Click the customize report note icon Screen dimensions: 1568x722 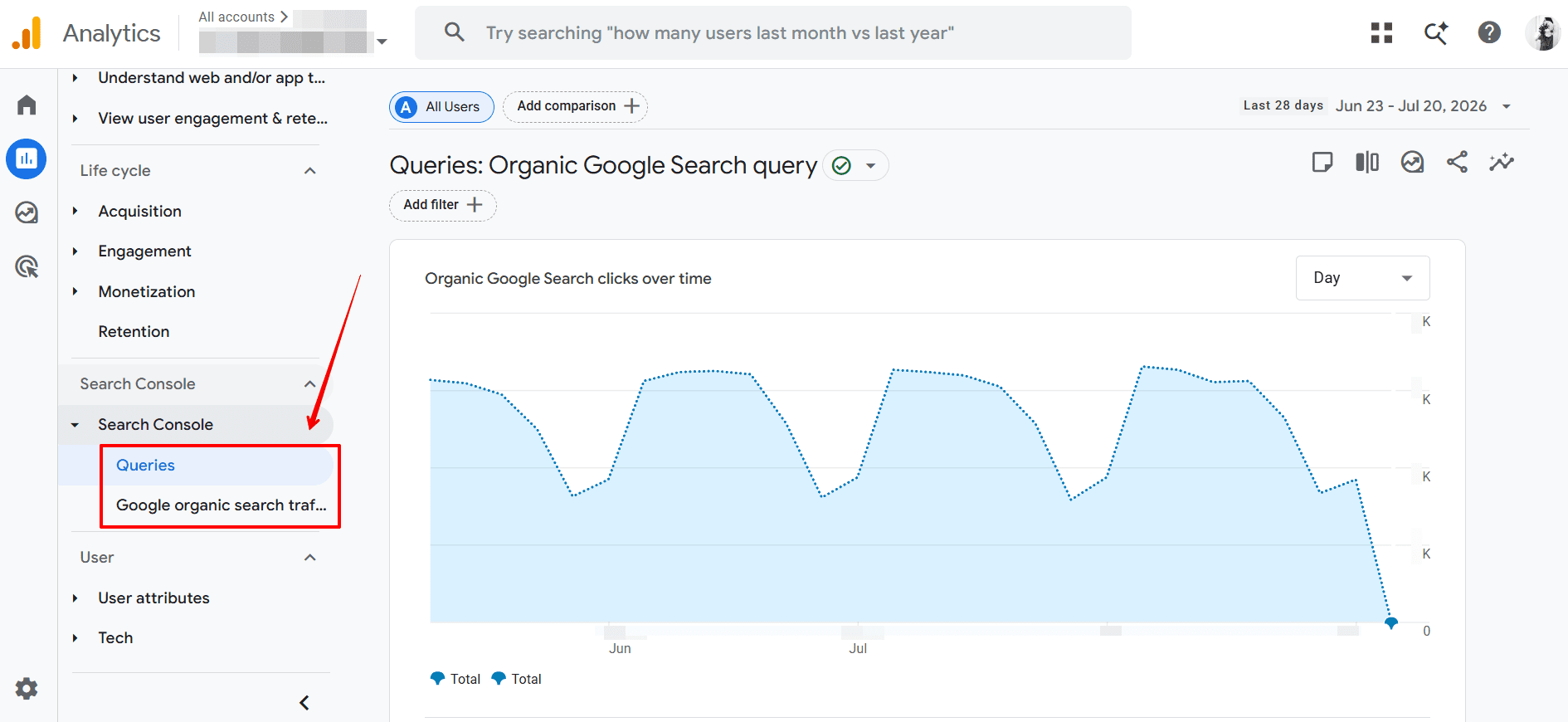click(1322, 162)
